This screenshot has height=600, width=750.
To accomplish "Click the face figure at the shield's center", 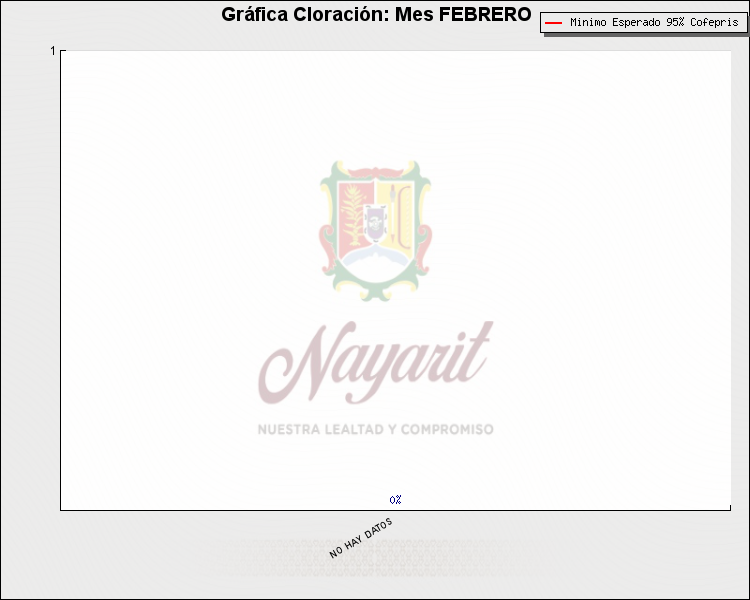I will point(376,223).
